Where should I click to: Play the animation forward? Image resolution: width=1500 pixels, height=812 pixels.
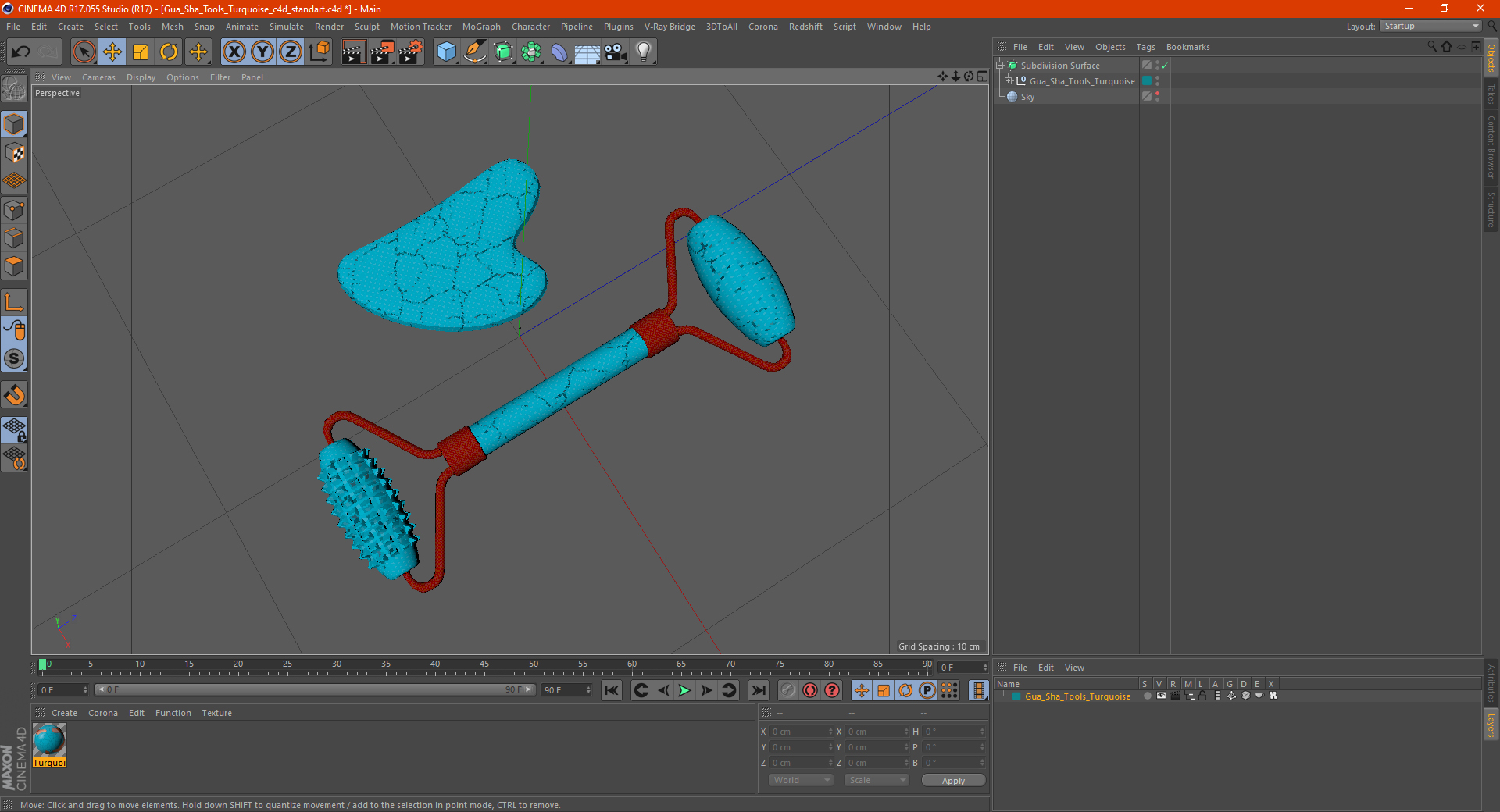click(684, 690)
